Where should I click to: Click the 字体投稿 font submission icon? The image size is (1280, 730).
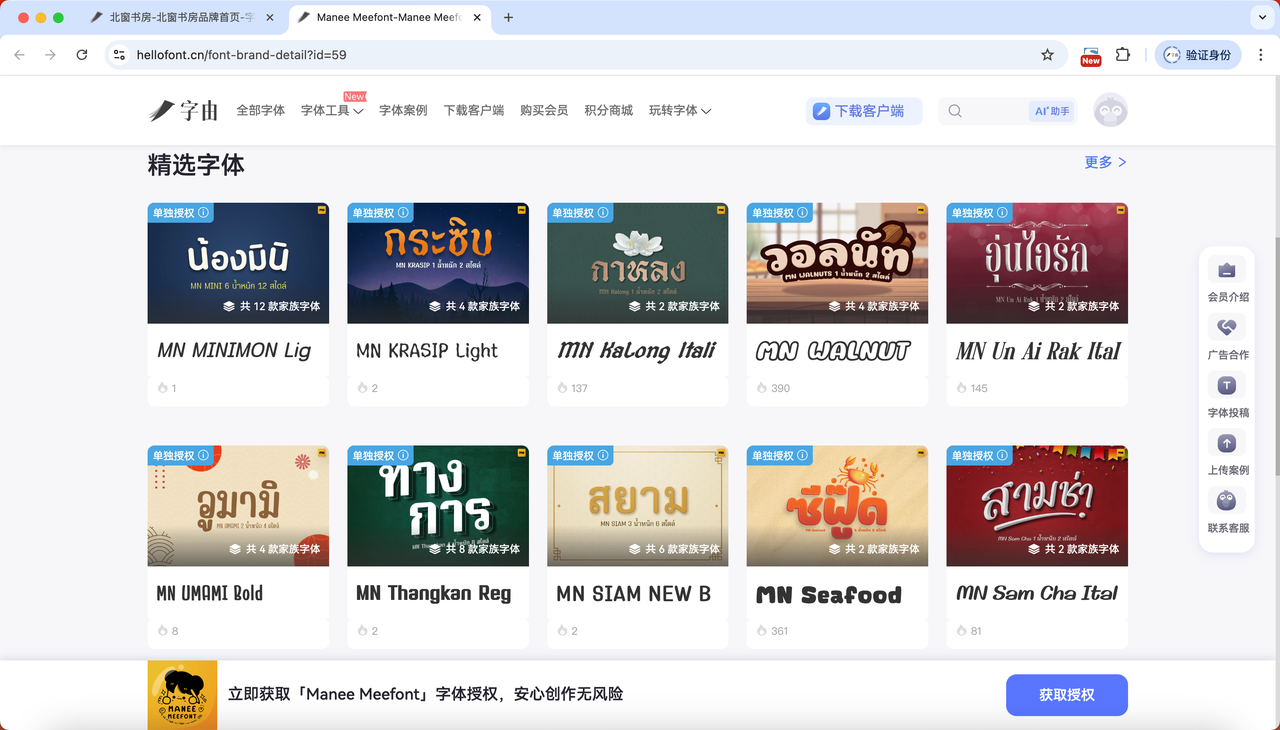coord(1227,386)
